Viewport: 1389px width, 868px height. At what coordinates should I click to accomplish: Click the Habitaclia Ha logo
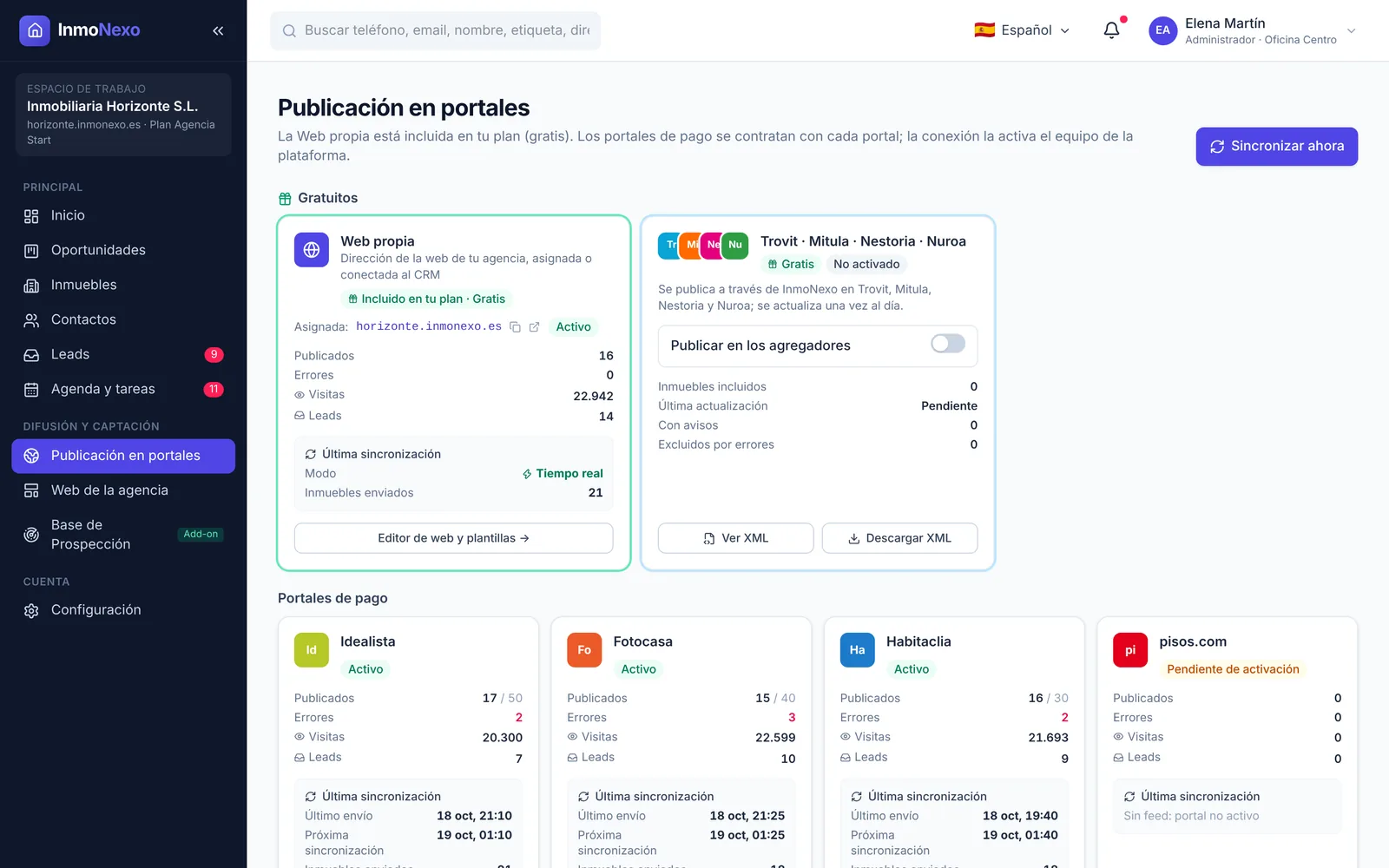(858, 650)
